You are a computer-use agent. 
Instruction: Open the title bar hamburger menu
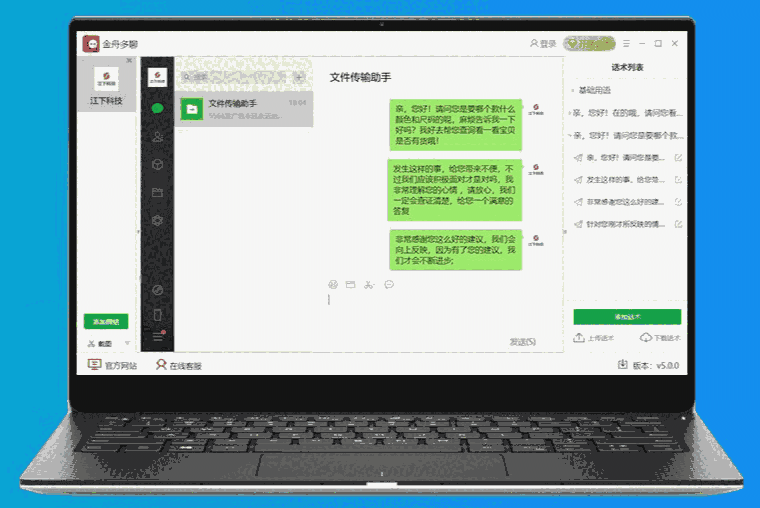point(626,44)
